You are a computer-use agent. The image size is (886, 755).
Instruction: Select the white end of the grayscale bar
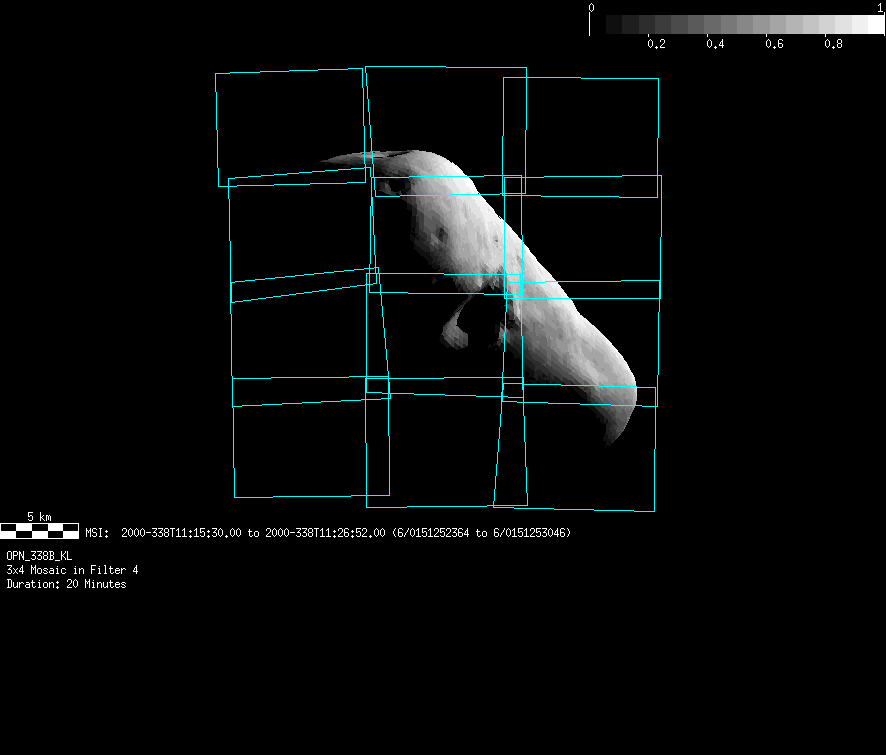coord(868,24)
